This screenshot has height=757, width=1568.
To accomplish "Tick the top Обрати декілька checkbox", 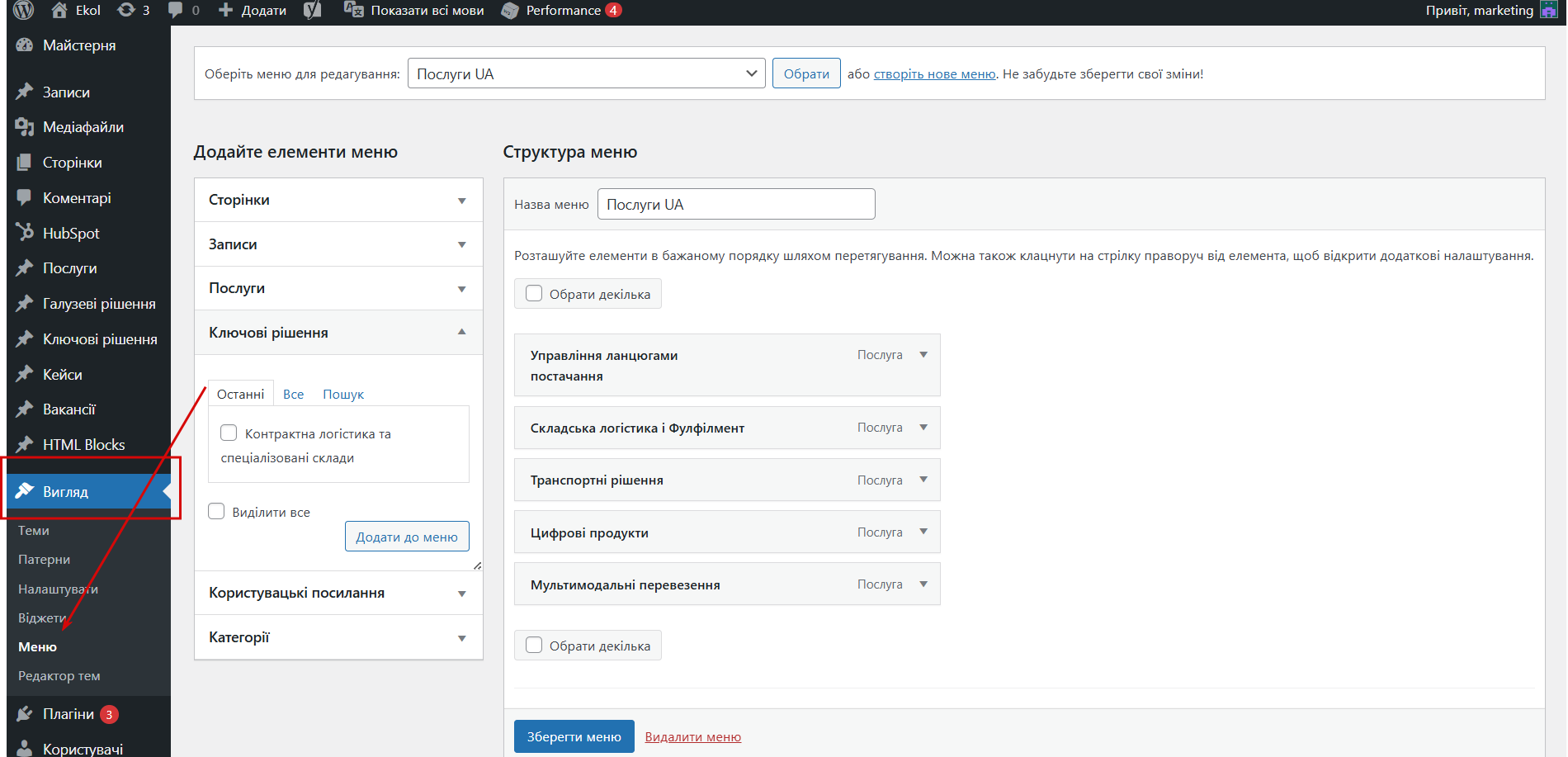I will click(534, 294).
